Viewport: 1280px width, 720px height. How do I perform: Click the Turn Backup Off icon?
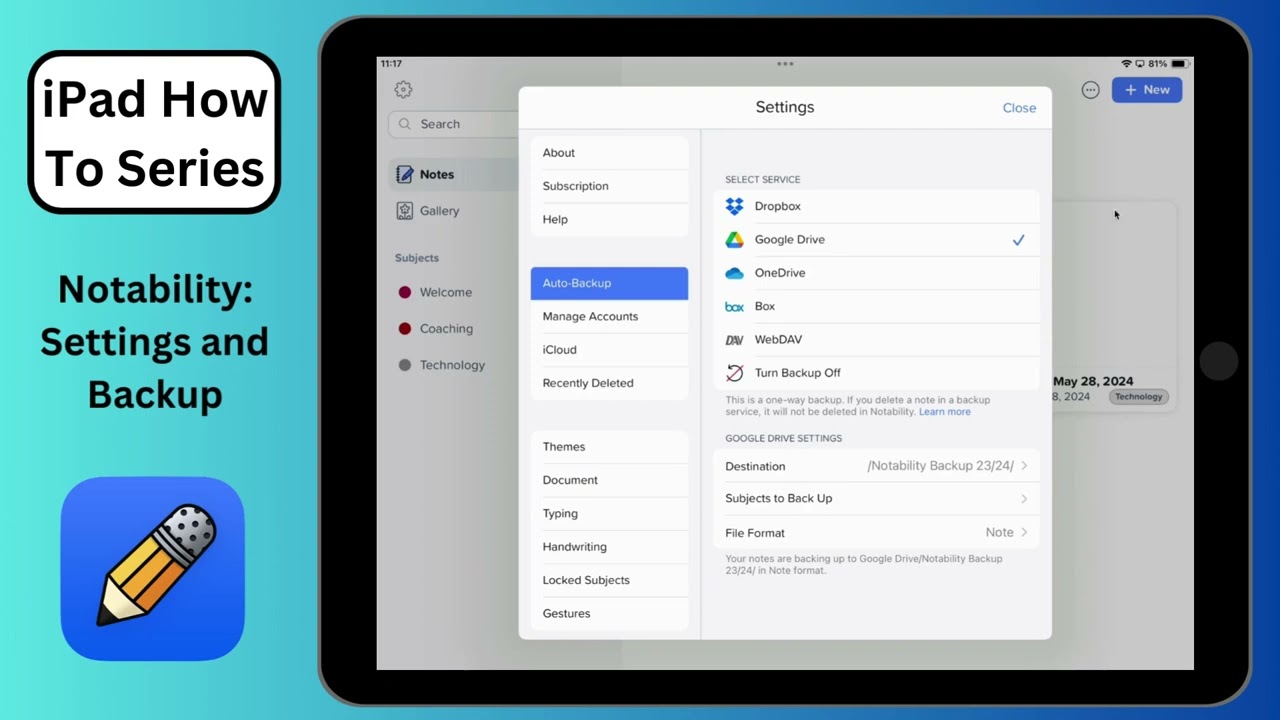(735, 373)
